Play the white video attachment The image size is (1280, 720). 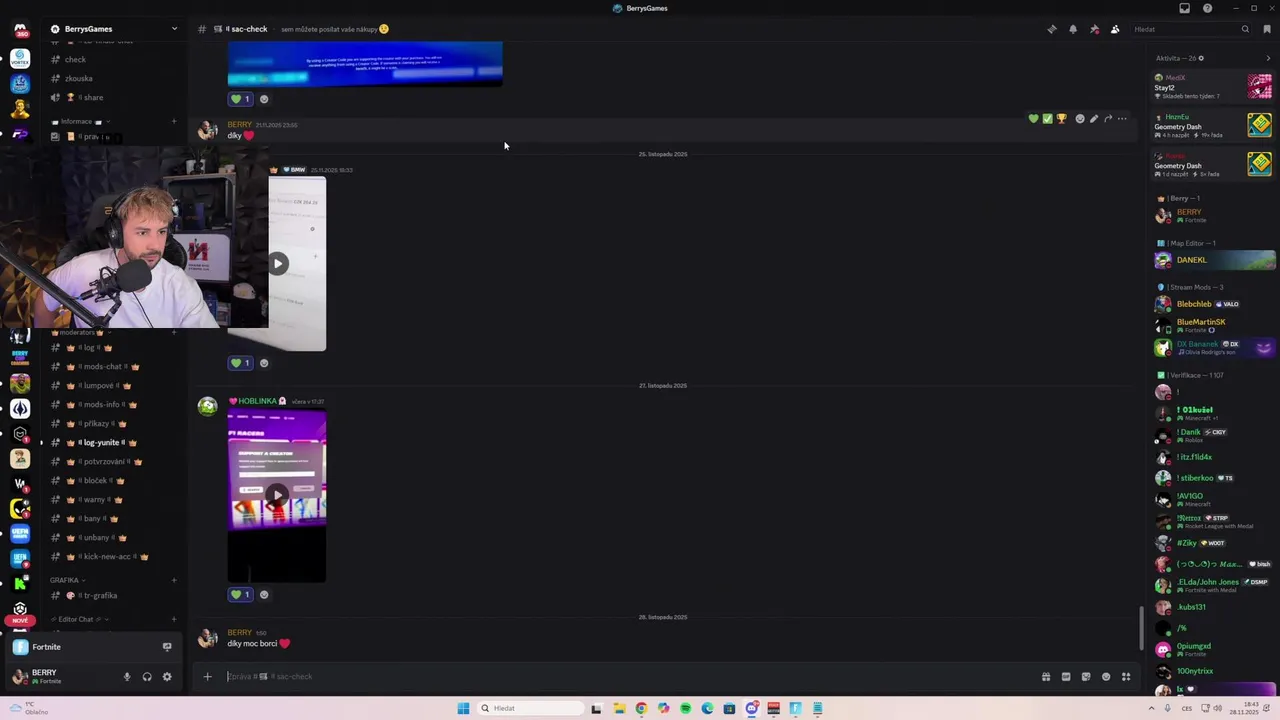pos(278,264)
